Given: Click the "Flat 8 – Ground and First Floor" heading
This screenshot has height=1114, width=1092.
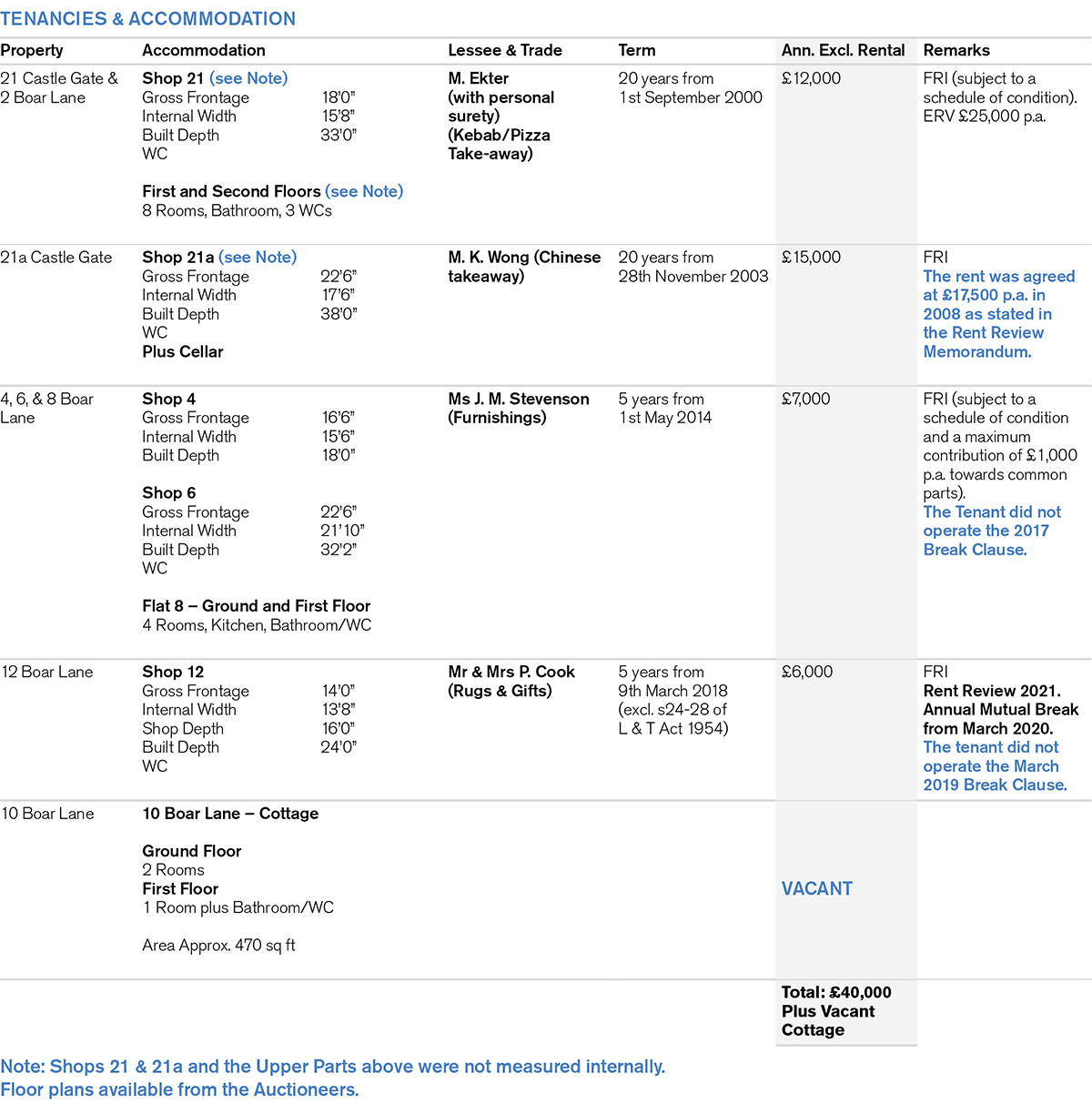Looking at the screenshot, I should pos(256,606).
